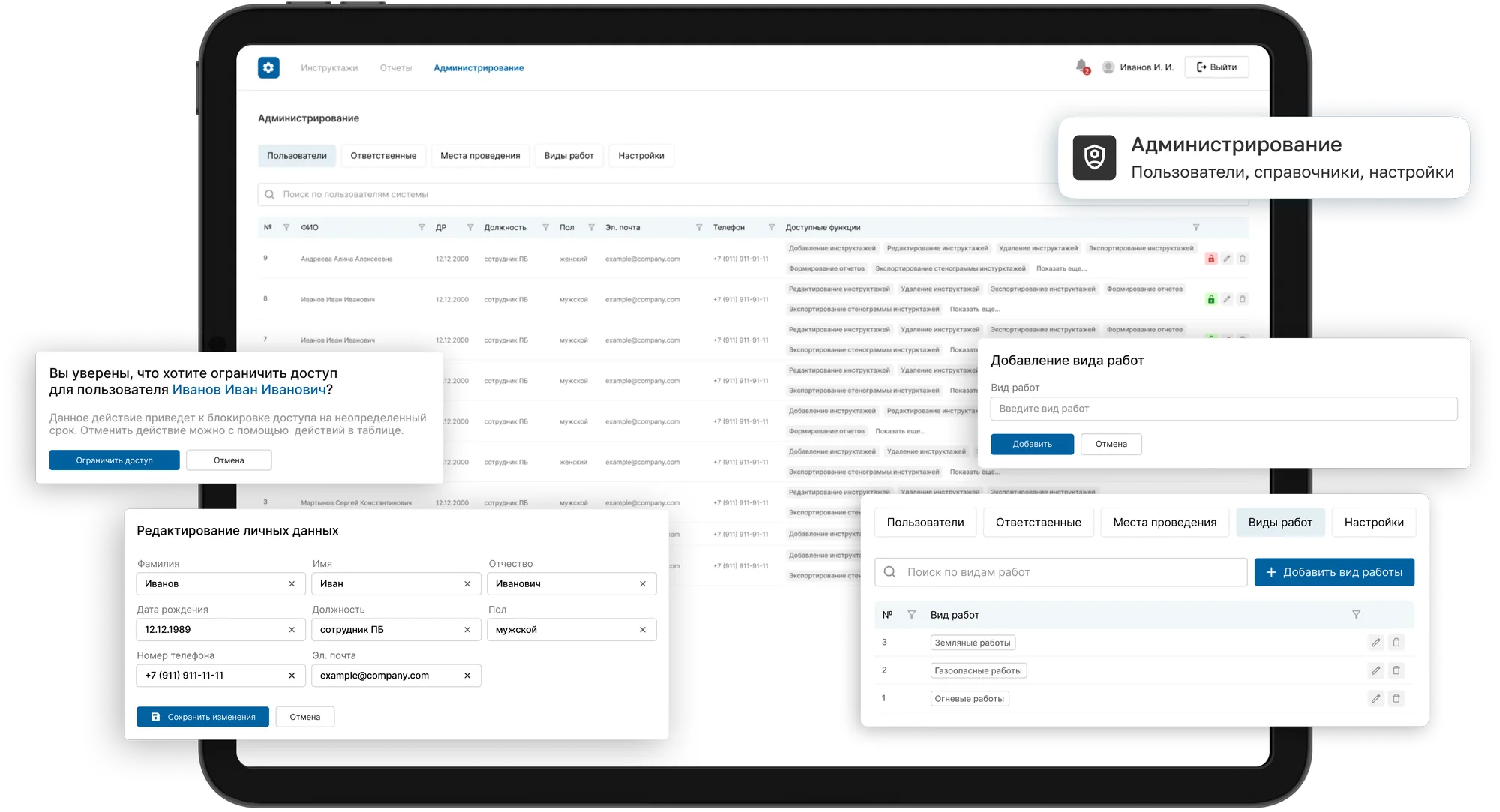1500x812 pixels.
Task: Clear the Номер телефона field
Action: pyautogui.click(x=292, y=676)
